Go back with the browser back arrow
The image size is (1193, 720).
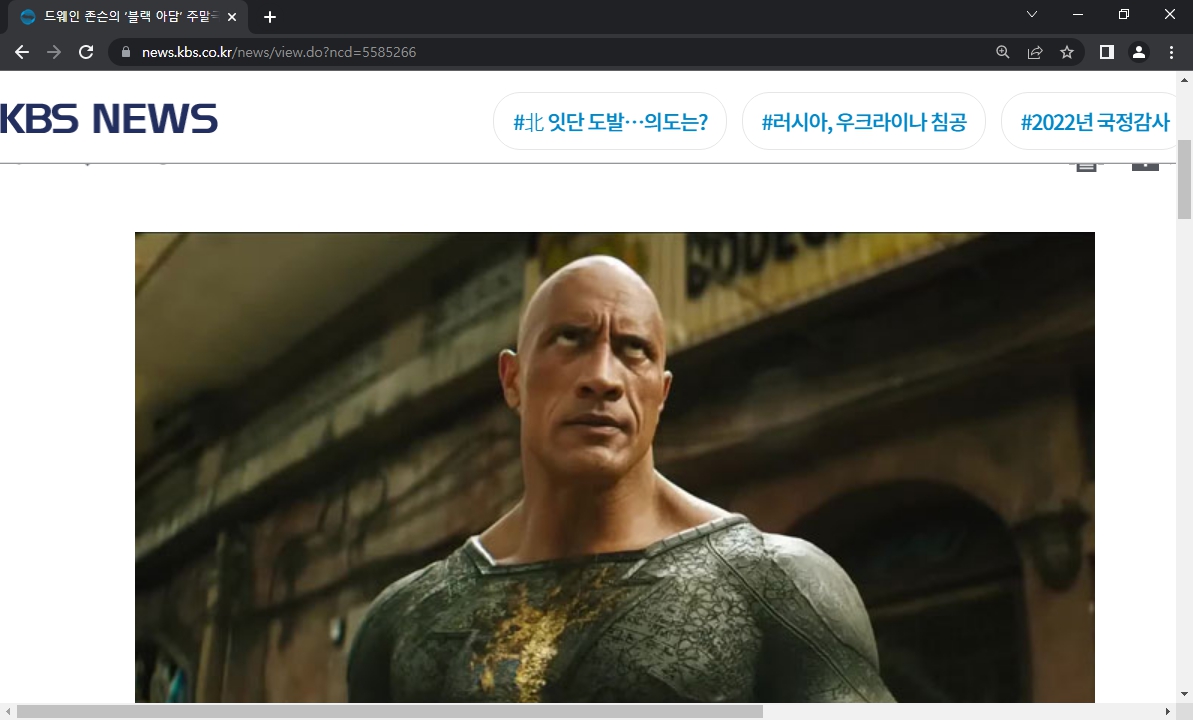22,52
